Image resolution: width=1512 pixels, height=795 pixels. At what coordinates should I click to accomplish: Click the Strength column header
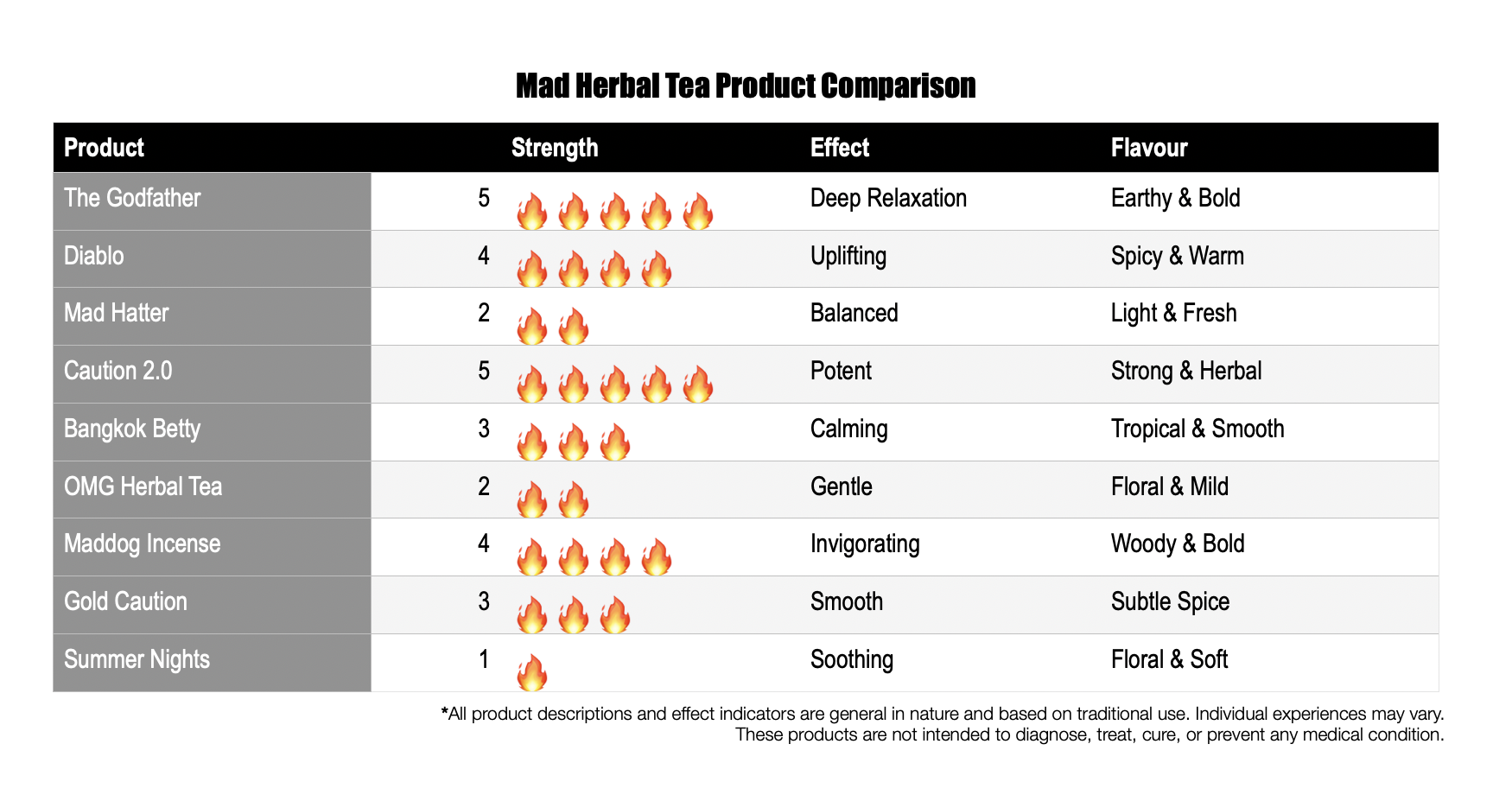[555, 148]
